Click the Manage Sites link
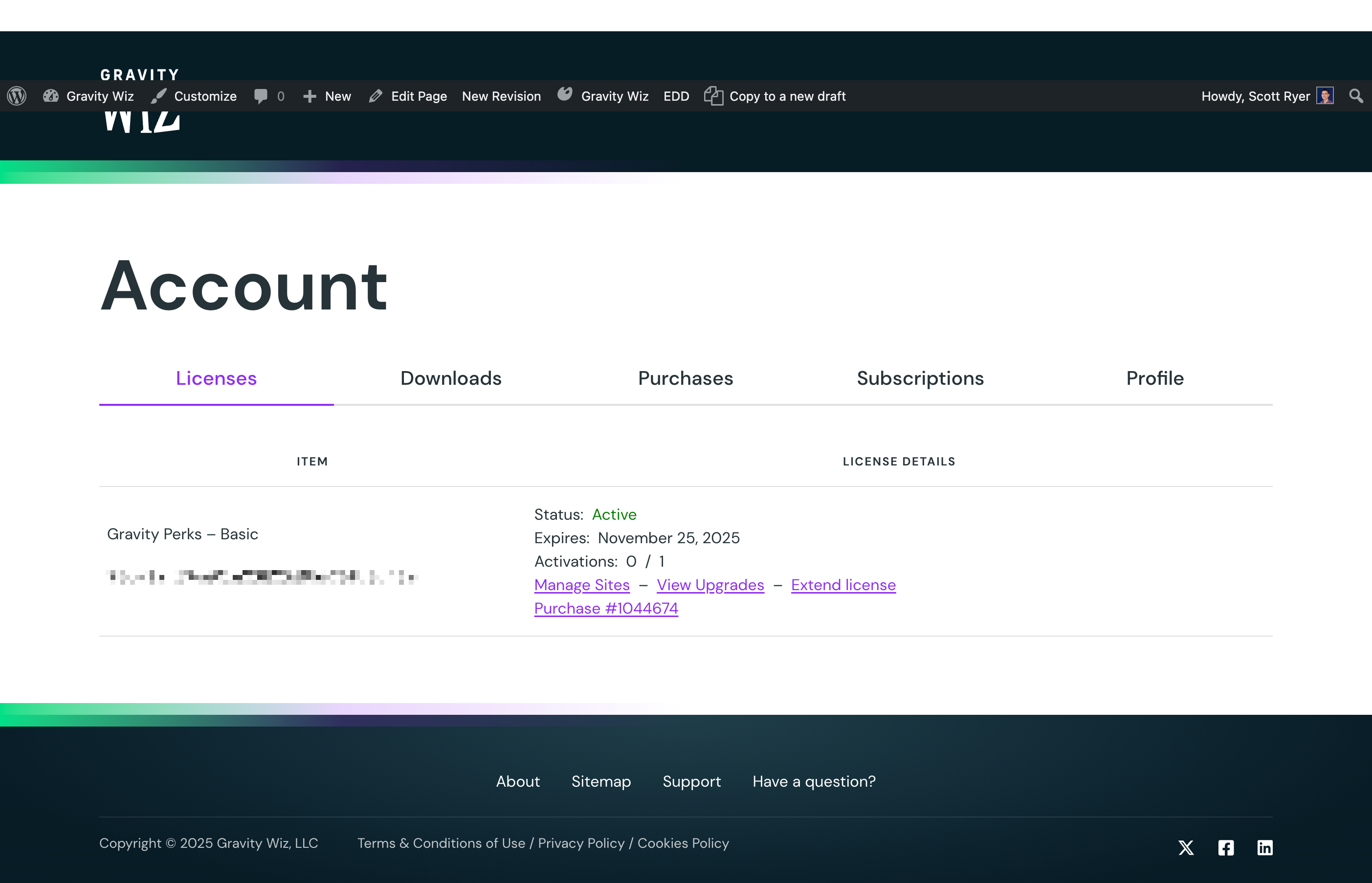The image size is (1372, 883). (x=582, y=585)
